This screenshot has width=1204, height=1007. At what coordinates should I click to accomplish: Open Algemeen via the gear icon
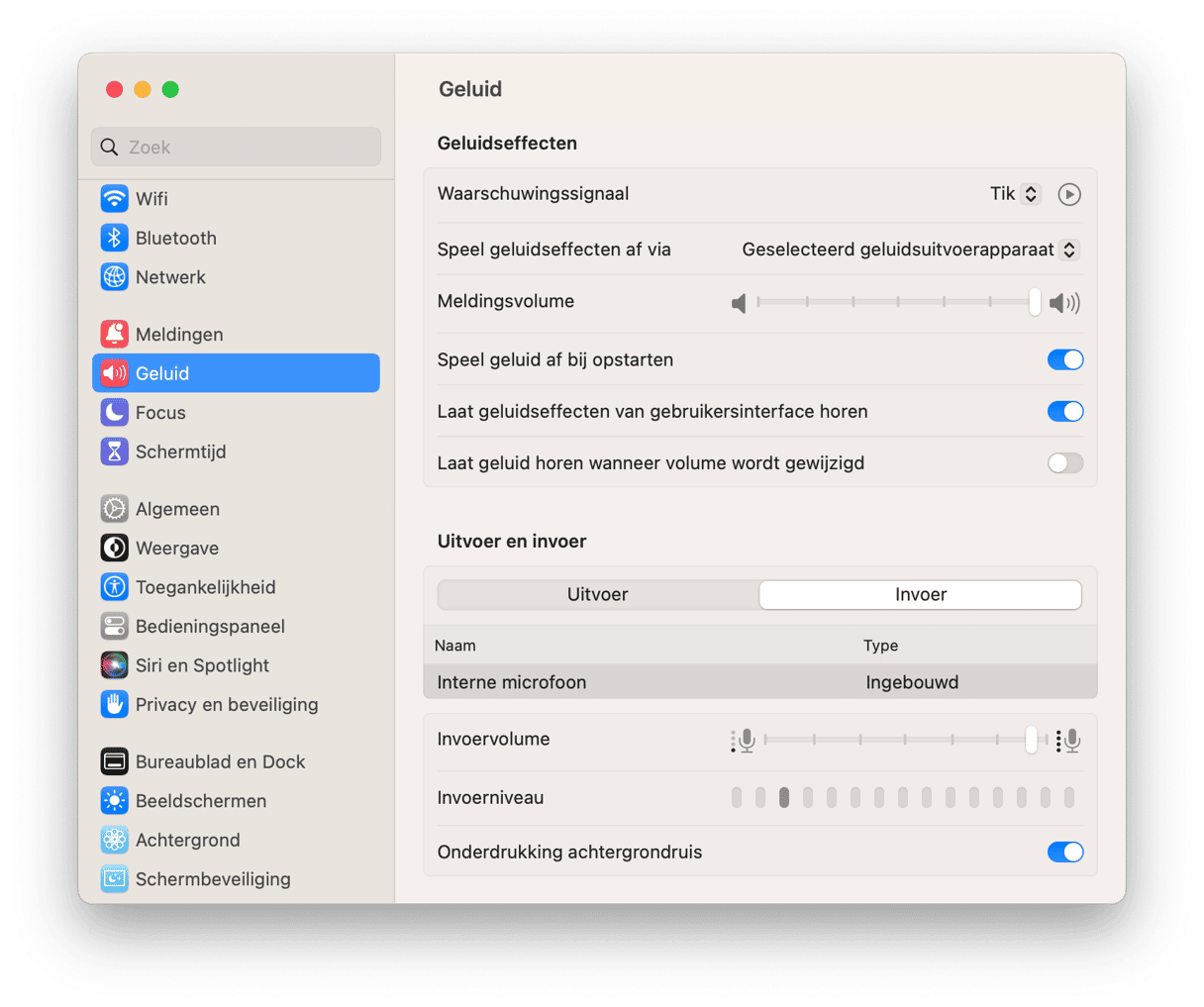pyautogui.click(x=115, y=509)
